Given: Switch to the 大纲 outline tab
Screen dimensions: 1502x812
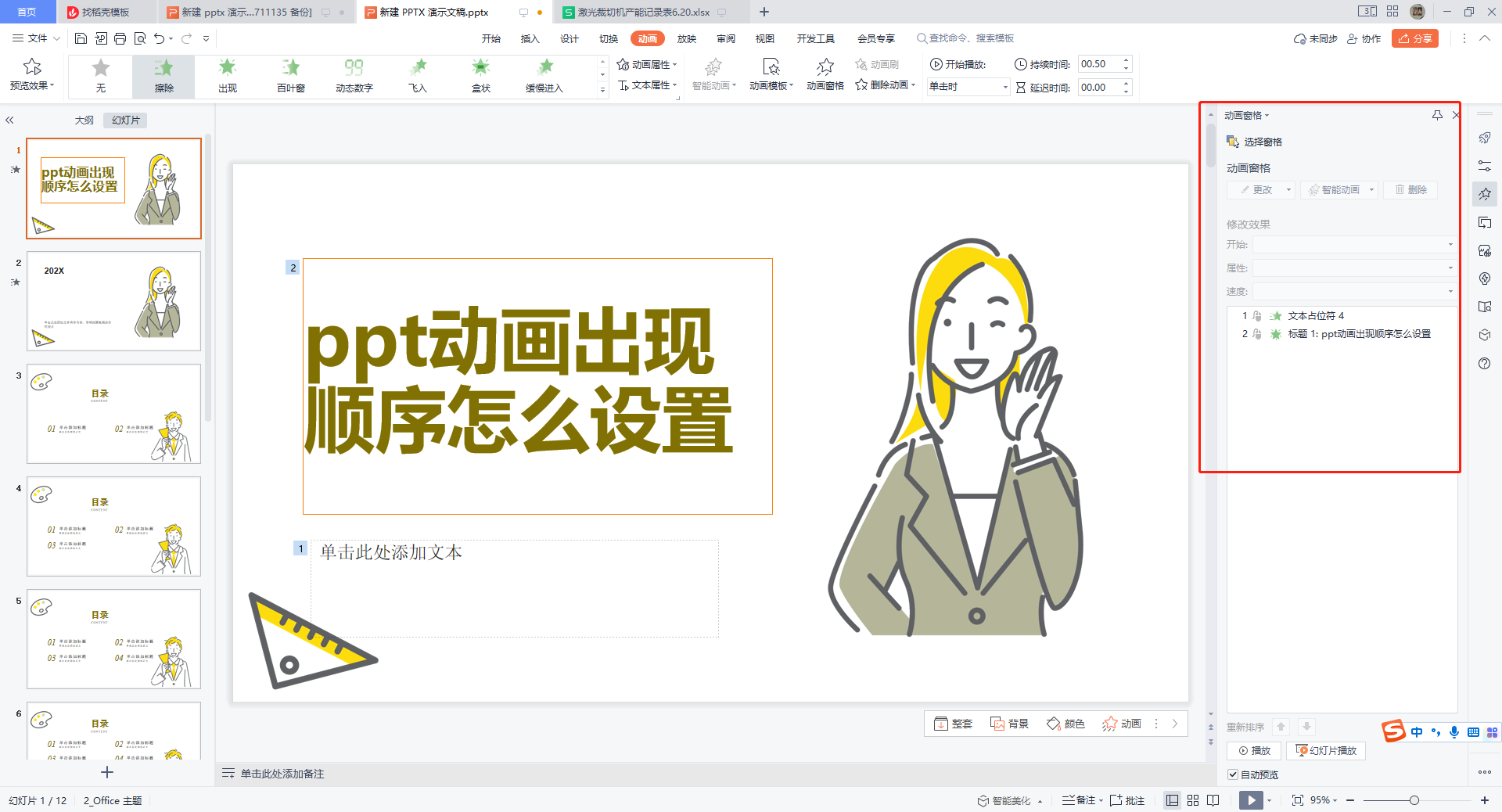Looking at the screenshot, I should click(84, 120).
